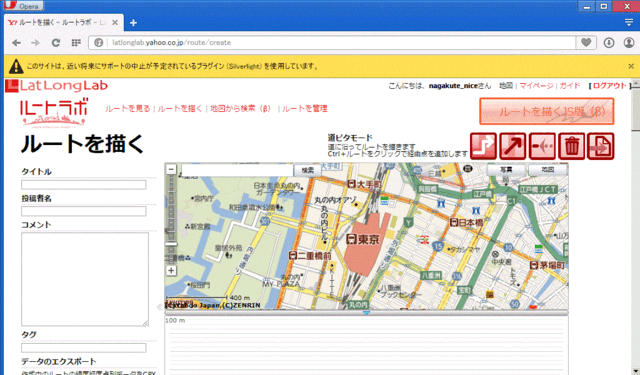Click the LatLongLab logo
The width and height of the screenshot is (640, 375).
point(57,86)
